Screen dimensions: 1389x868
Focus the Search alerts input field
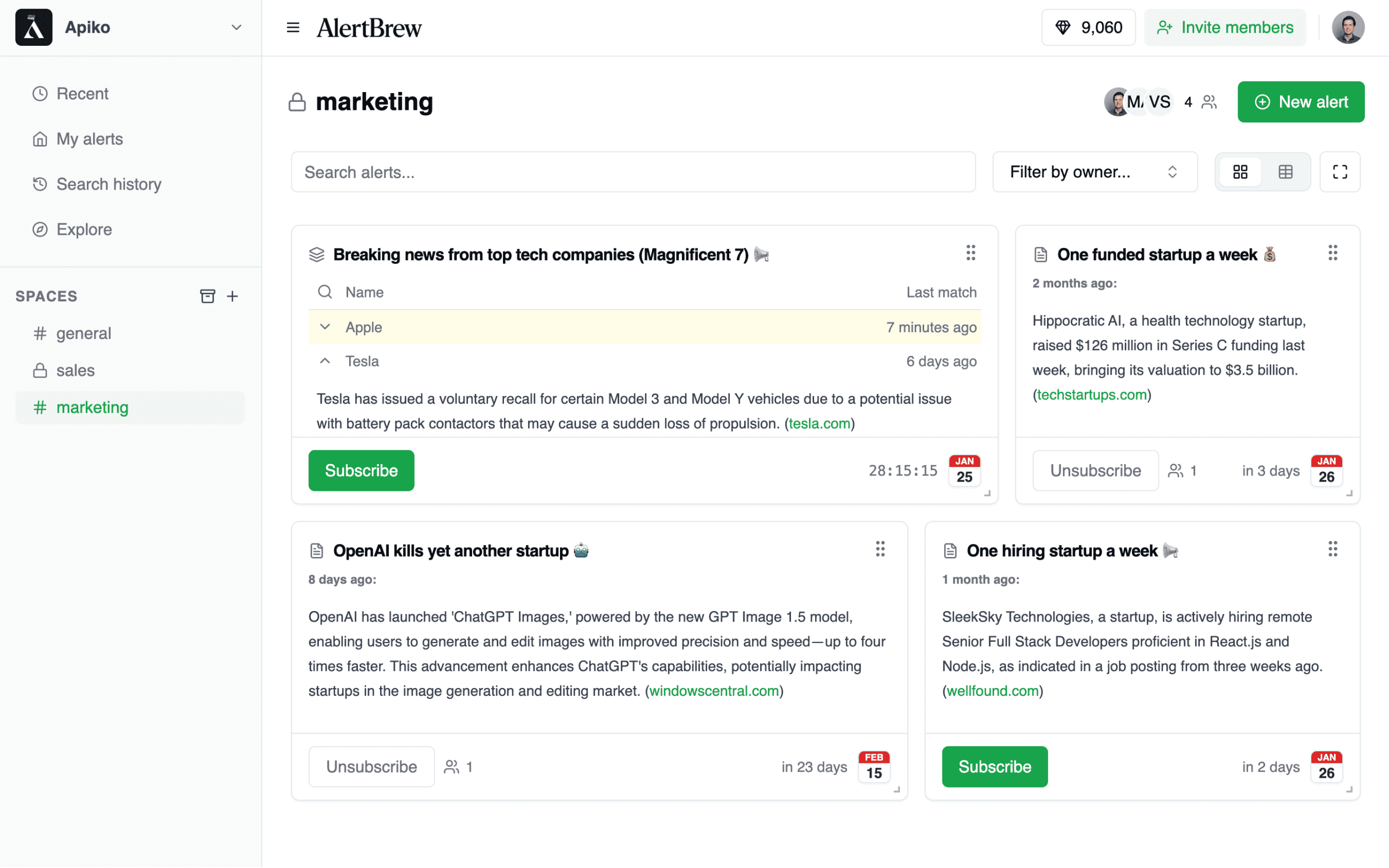pyautogui.click(x=632, y=172)
